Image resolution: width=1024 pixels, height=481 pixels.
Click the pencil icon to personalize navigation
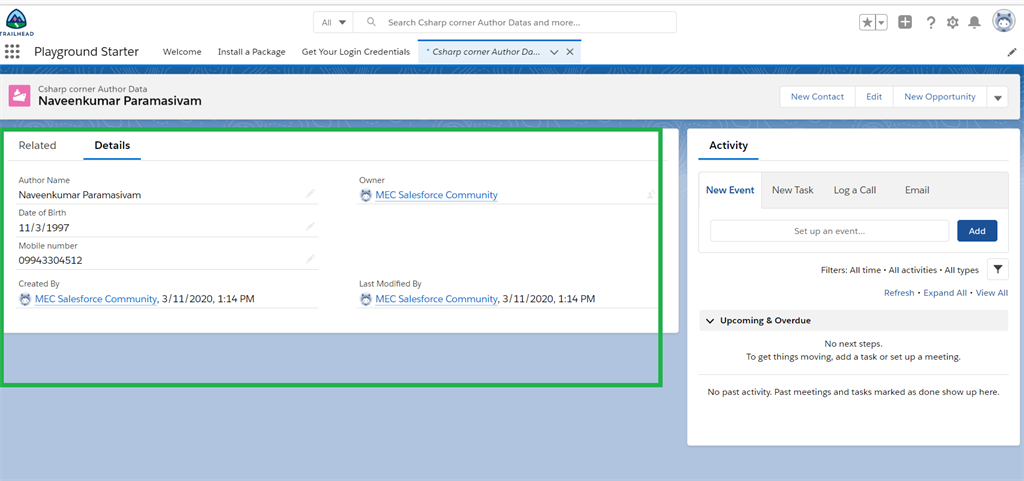click(1012, 52)
